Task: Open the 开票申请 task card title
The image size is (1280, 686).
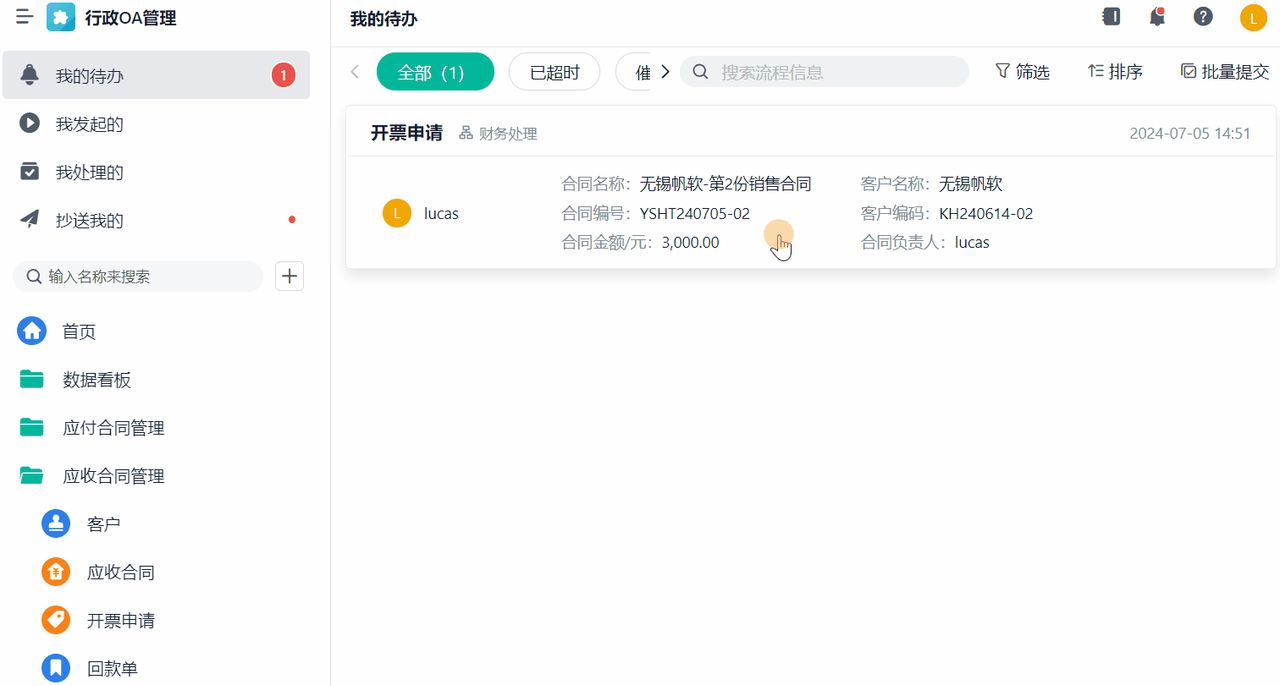Action: [x=405, y=132]
